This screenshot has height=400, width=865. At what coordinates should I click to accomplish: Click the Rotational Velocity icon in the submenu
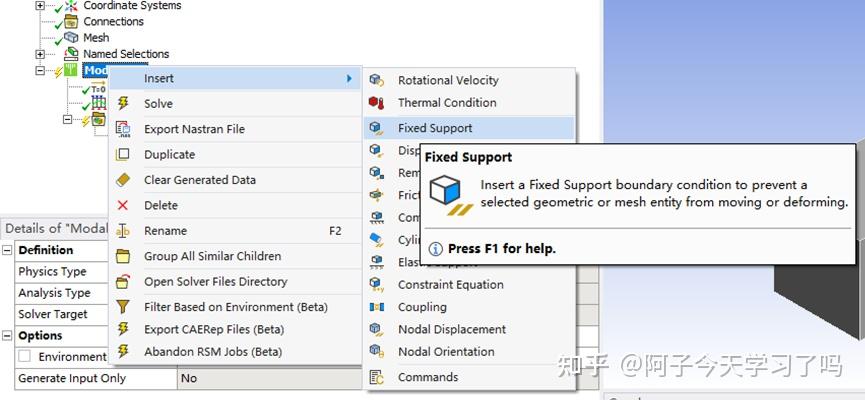[x=376, y=80]
